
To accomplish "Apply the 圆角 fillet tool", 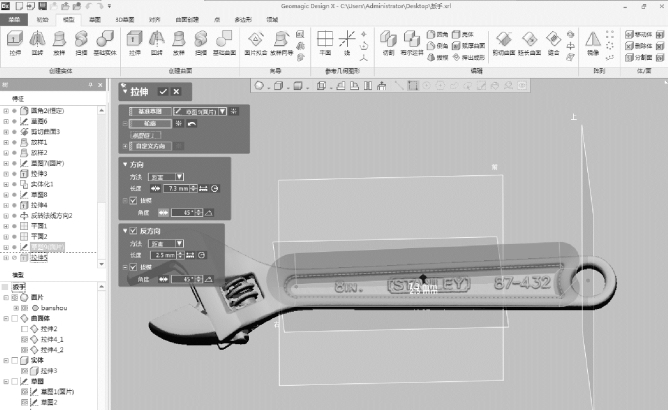I will click(437, 34).
